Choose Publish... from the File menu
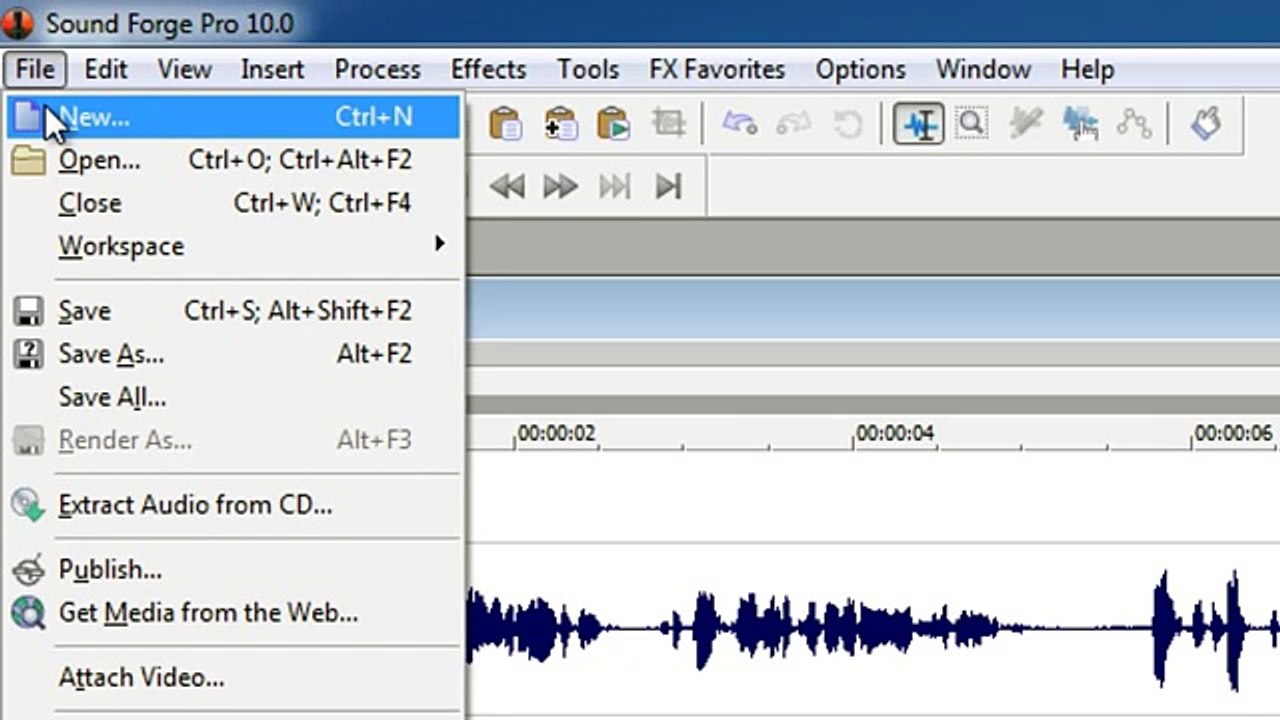 pyautogui.click(x=232, y=570)
